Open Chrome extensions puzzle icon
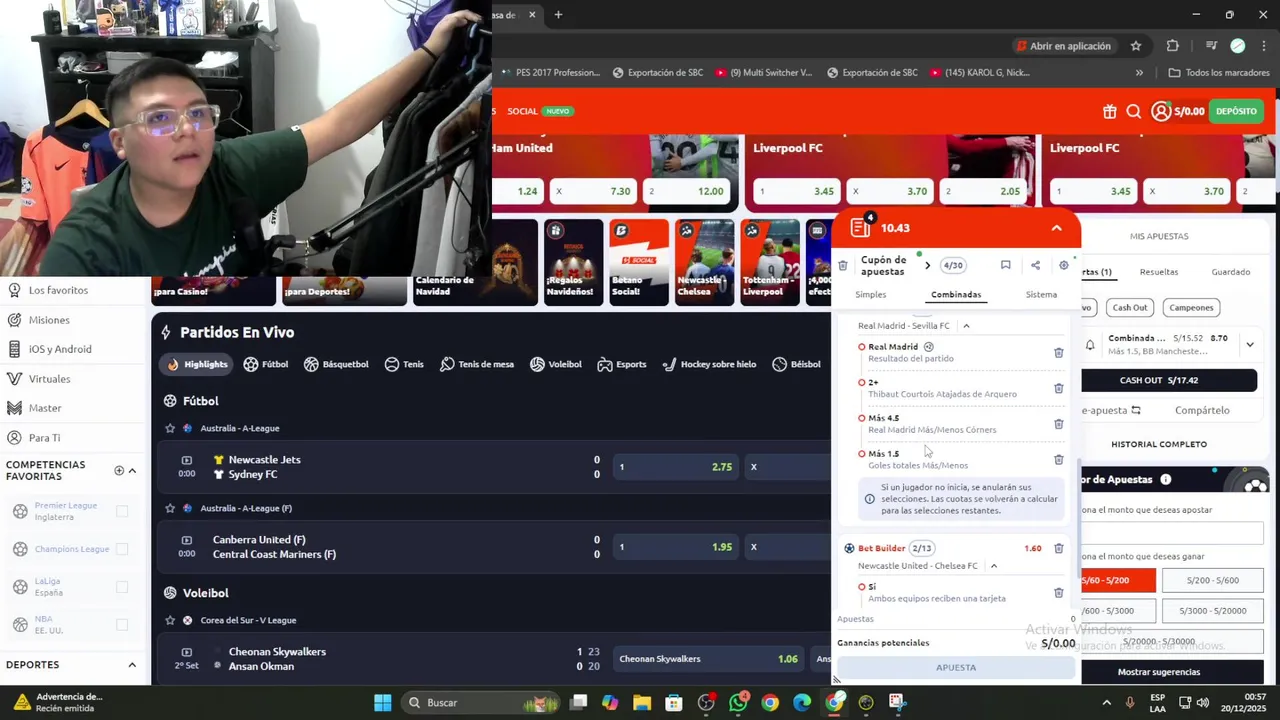 tap(1173, 46)
